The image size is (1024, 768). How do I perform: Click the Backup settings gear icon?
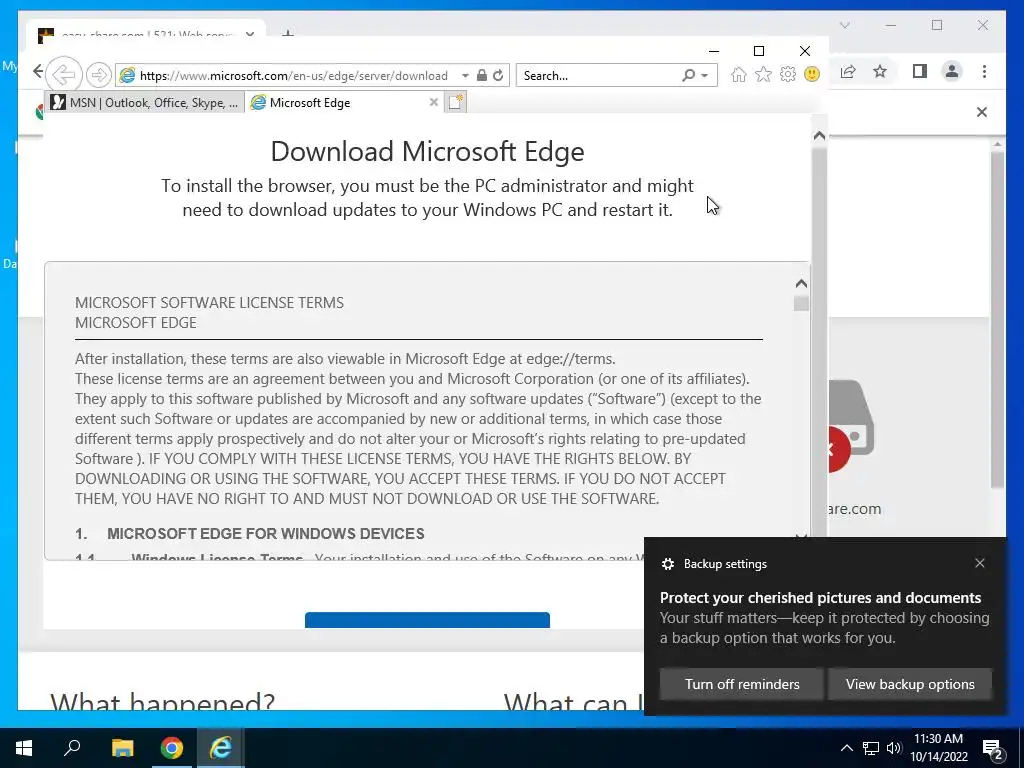667,564
